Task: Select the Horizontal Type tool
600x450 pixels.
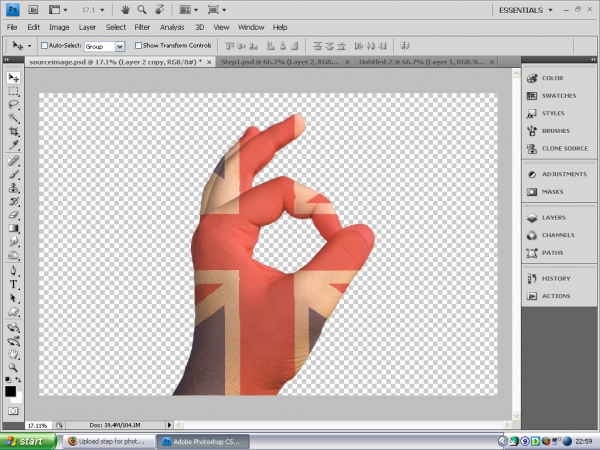Action: (13, 284)
